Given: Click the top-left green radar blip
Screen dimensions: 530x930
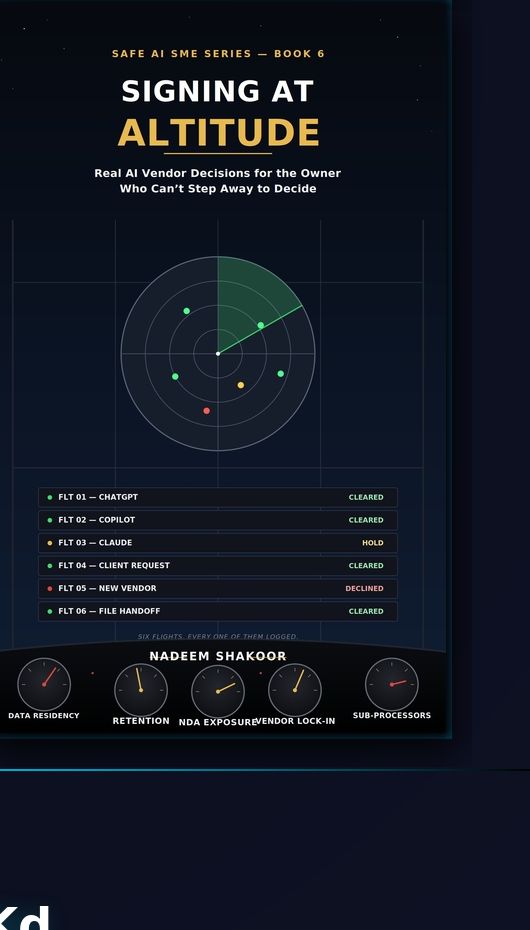Looking at the screenshot, I should pyautogui.click(x=187, y=311).
